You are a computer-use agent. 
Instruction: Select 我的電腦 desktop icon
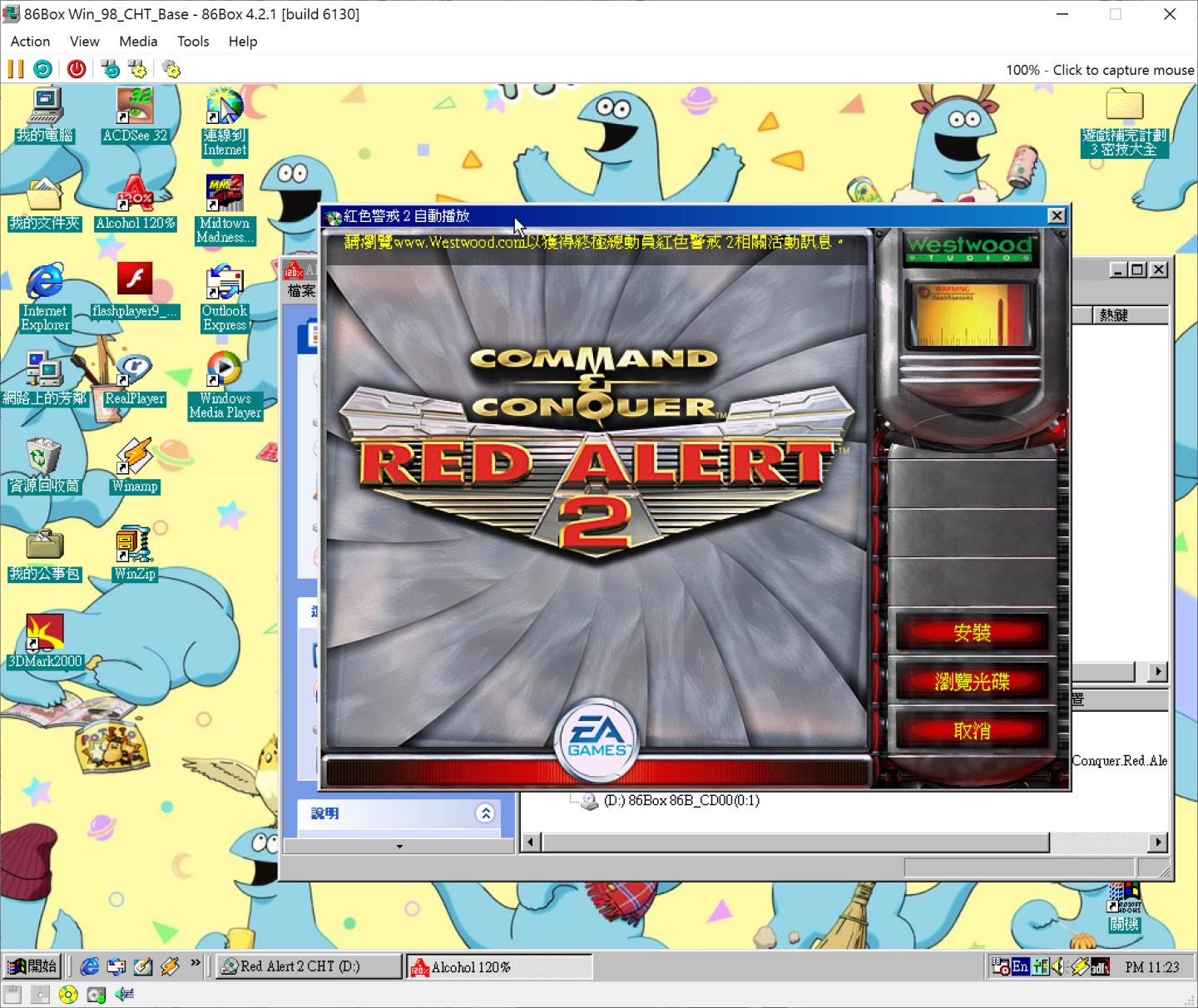(45, 116)
